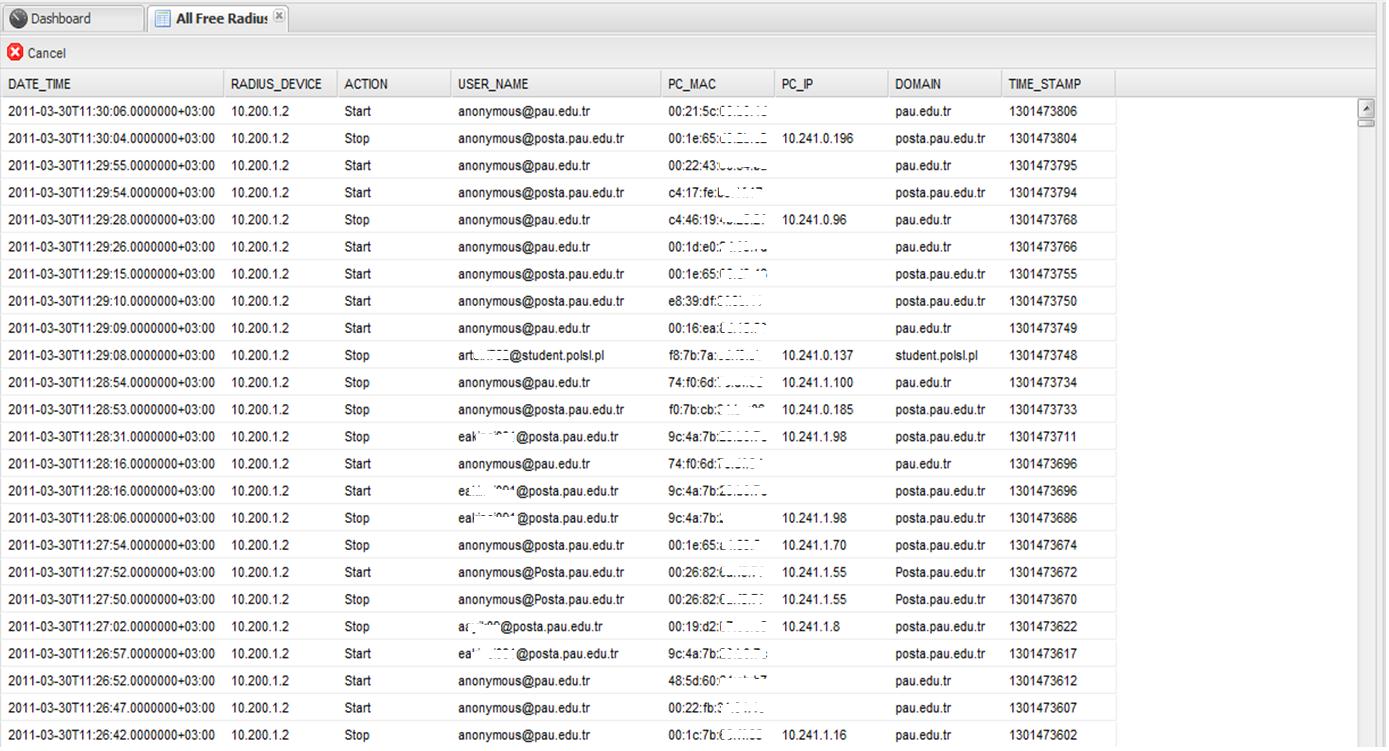Click the IP cell 10.241.0.185

pyautogui.click(x=818, y=409)
